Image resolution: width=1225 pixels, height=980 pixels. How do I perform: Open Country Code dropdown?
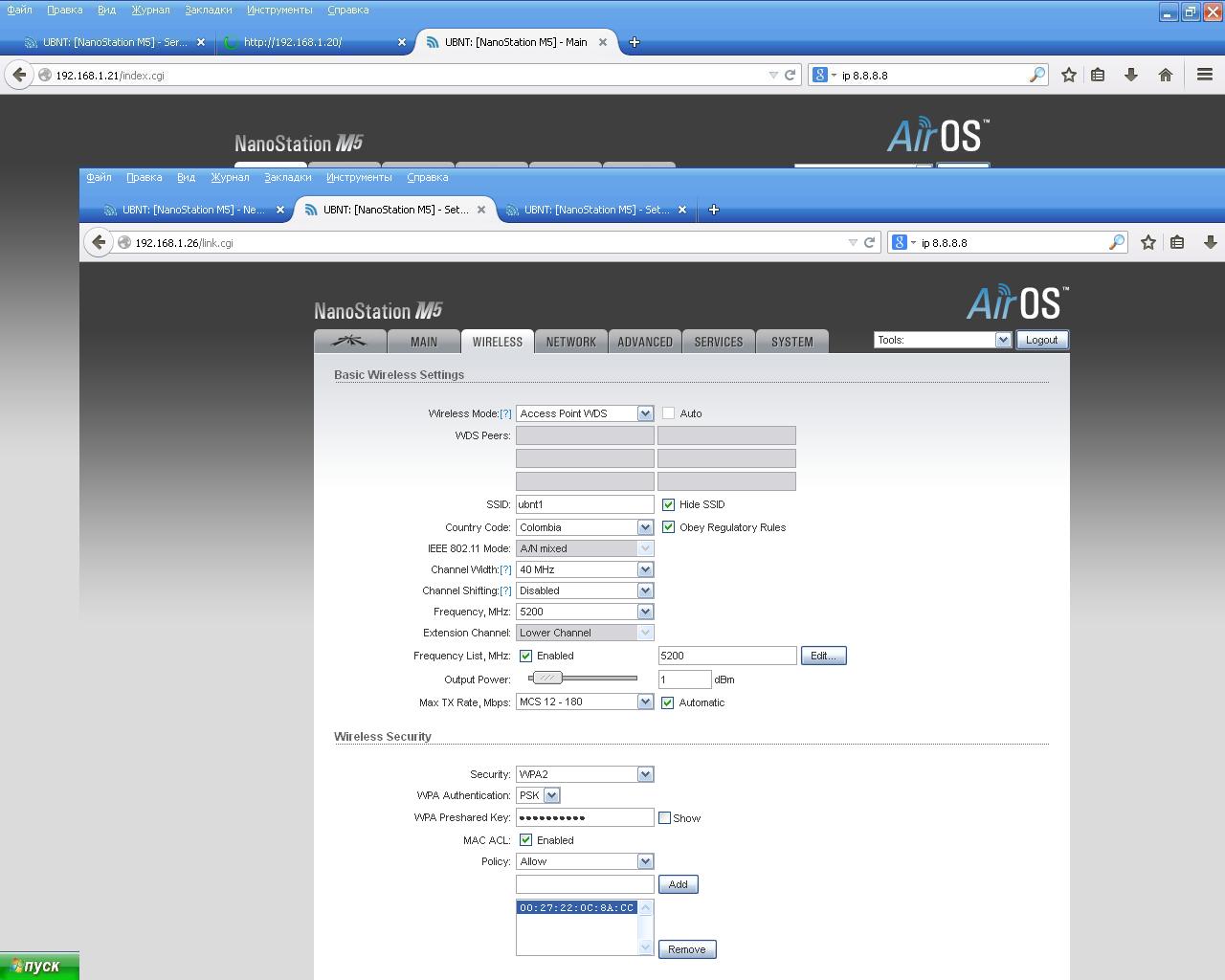(x=585, y=527)
